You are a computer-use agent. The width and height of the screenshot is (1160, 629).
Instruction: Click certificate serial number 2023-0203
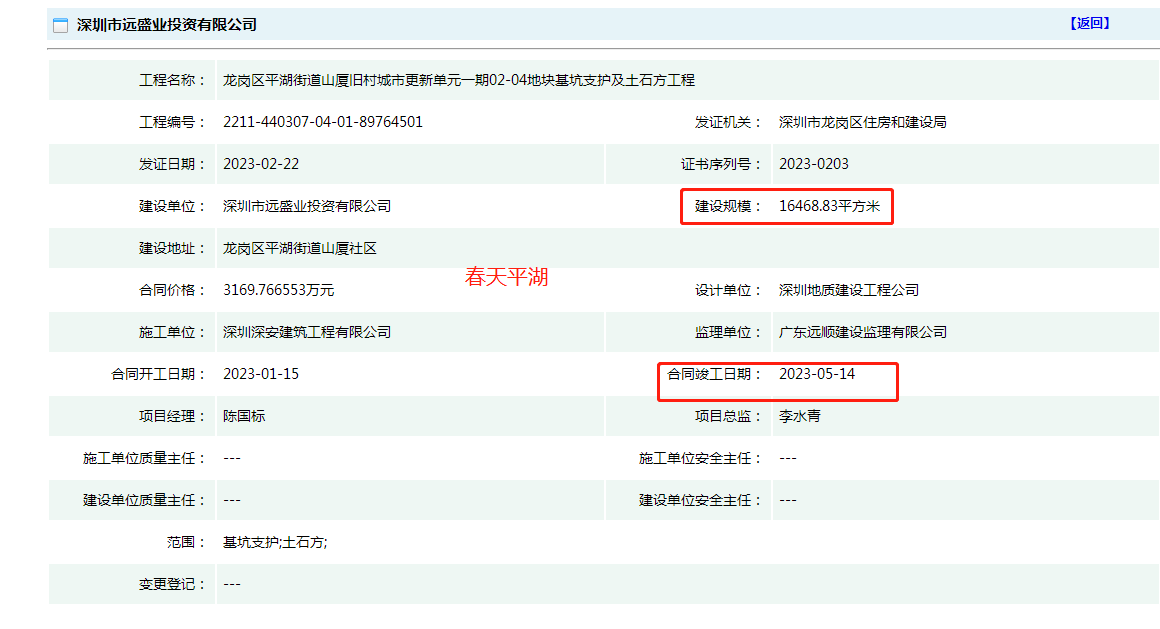[813, 164]
